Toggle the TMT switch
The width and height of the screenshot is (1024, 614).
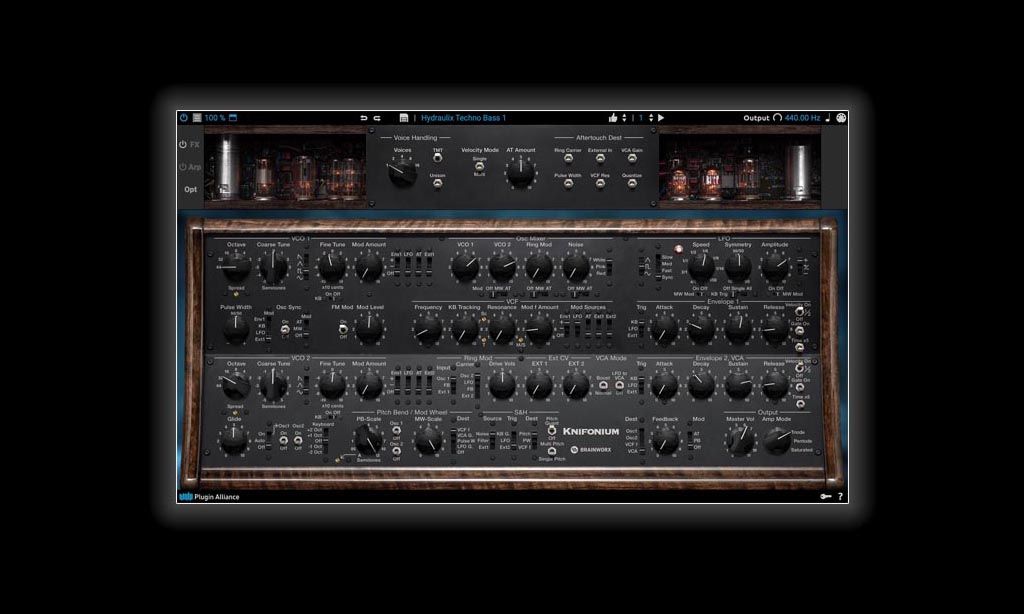pos(438,157)
